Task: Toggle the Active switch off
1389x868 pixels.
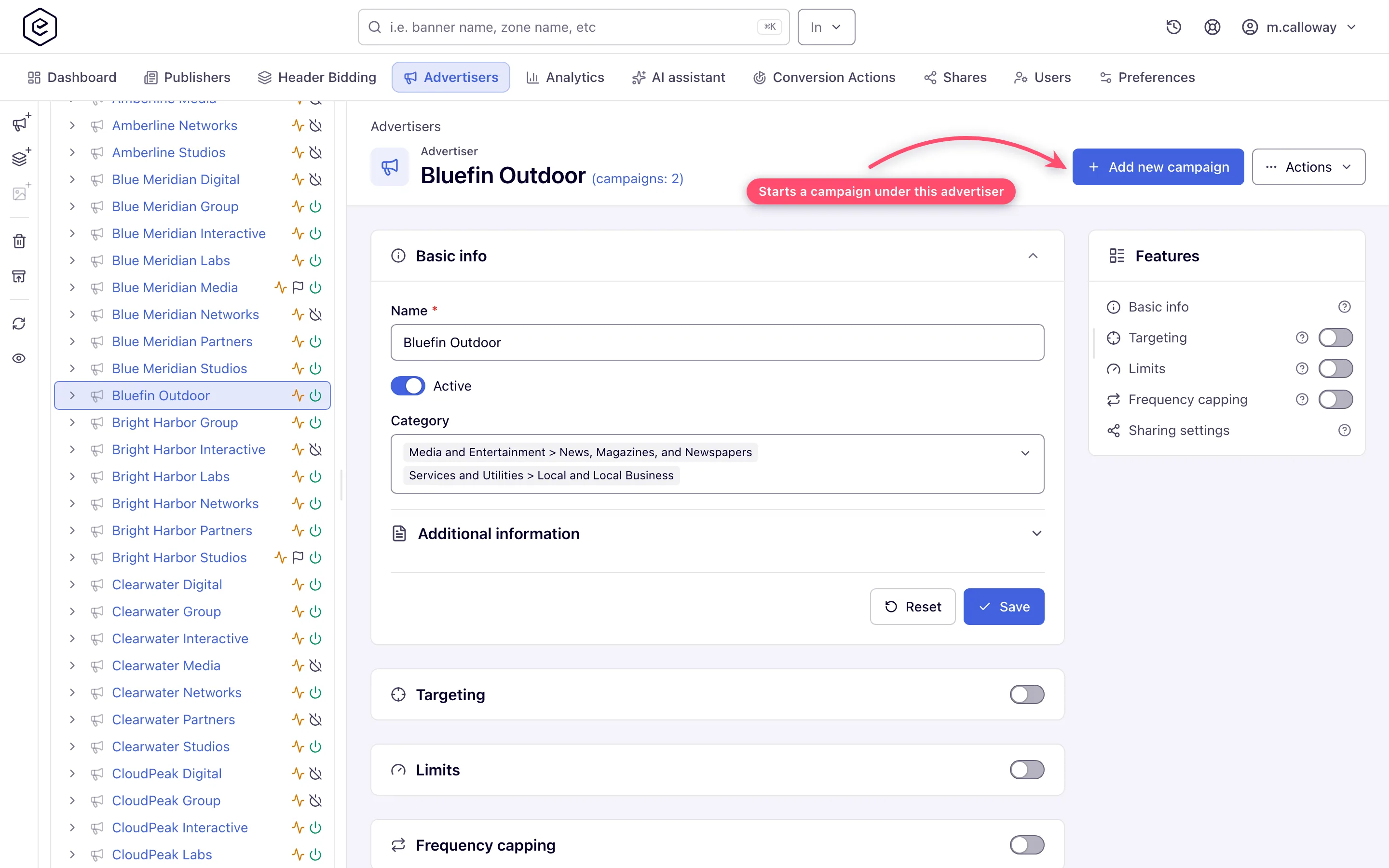Action: coord(408,386)
